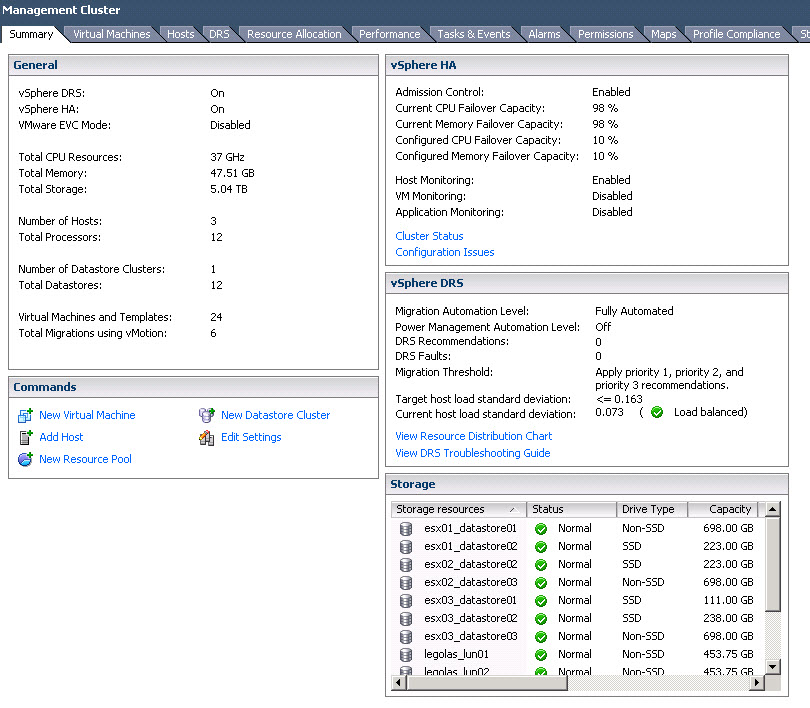This screenshot has width=810, height=708.
Task: Switch to Tasks & Events tab
Action: tap(474, 34)
